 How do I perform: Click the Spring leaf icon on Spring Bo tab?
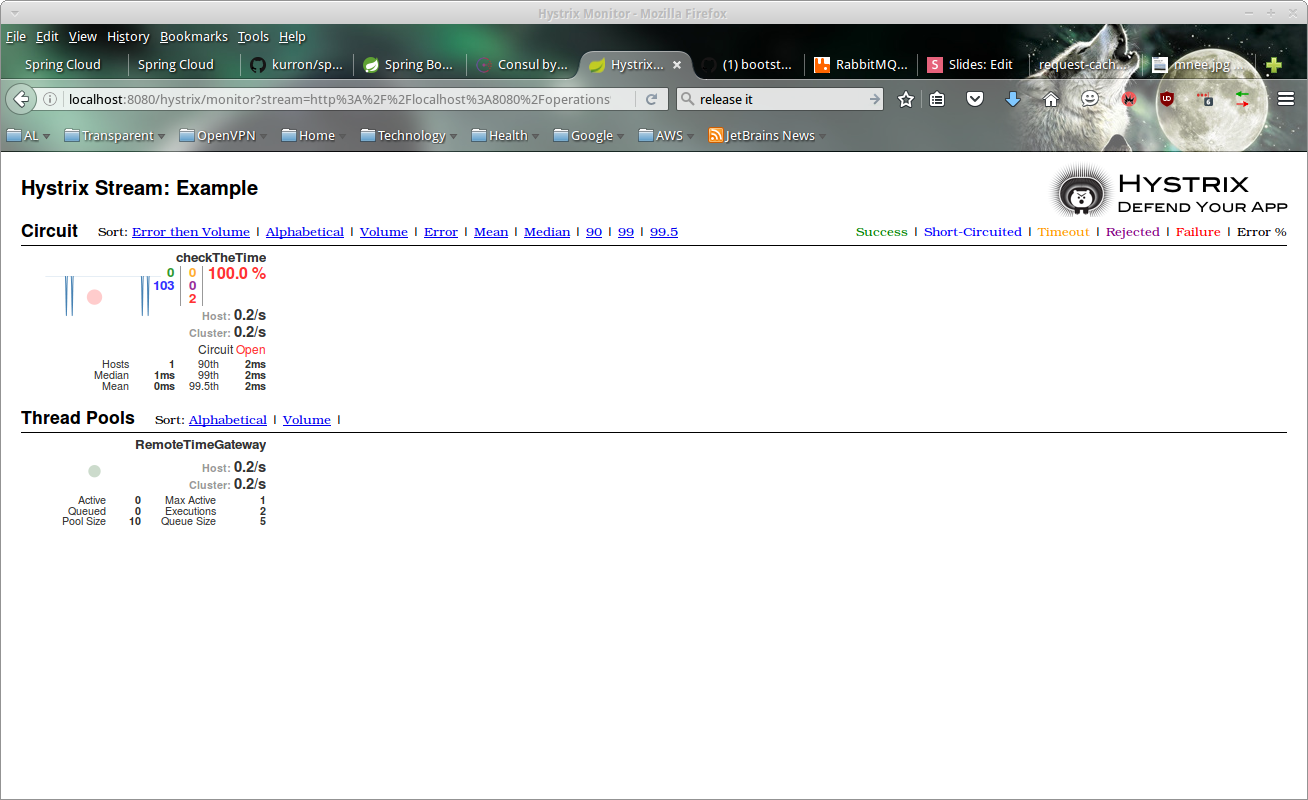tap(371, 65)
